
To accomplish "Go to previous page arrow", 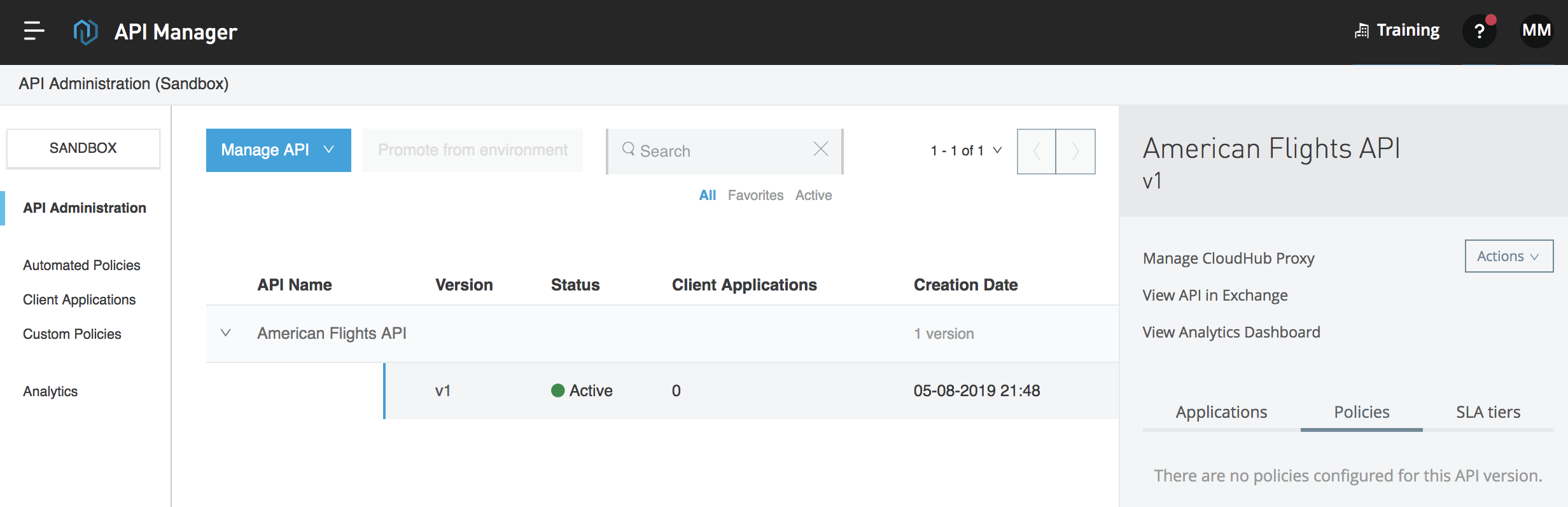I will [1037, 152].
